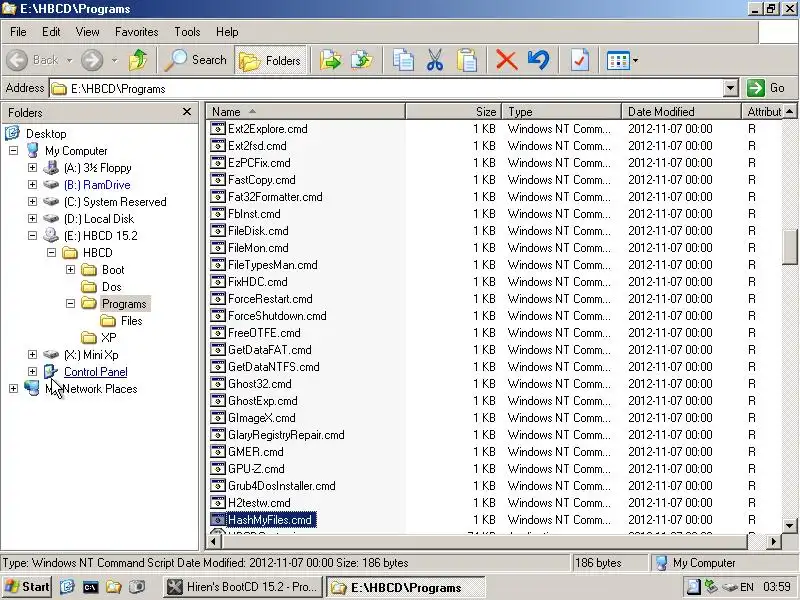
Task: Open the View menu
Action: pos(87,32)
